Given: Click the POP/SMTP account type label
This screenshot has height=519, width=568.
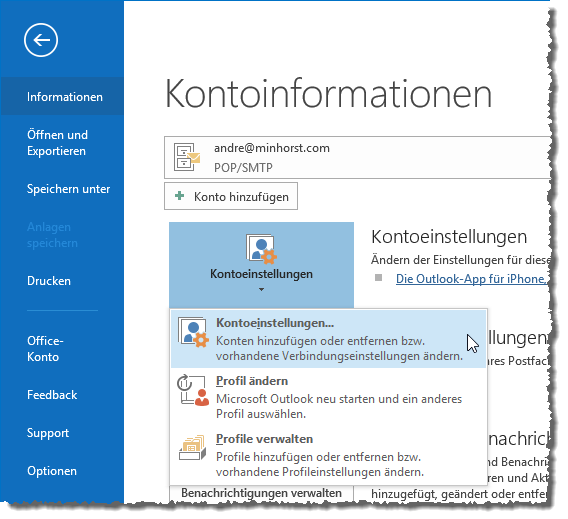Looking at the screenshot, I should click(243, 168).
